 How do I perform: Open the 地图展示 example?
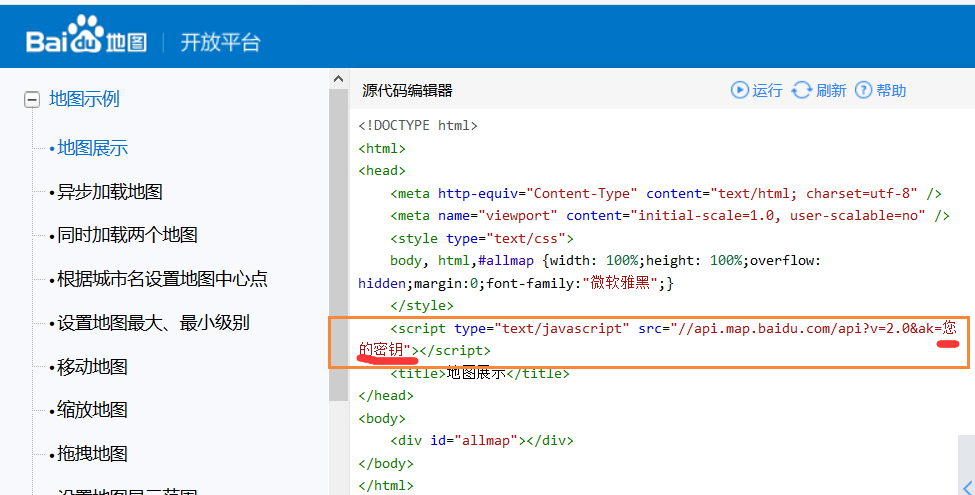click(x=93, y=148)
